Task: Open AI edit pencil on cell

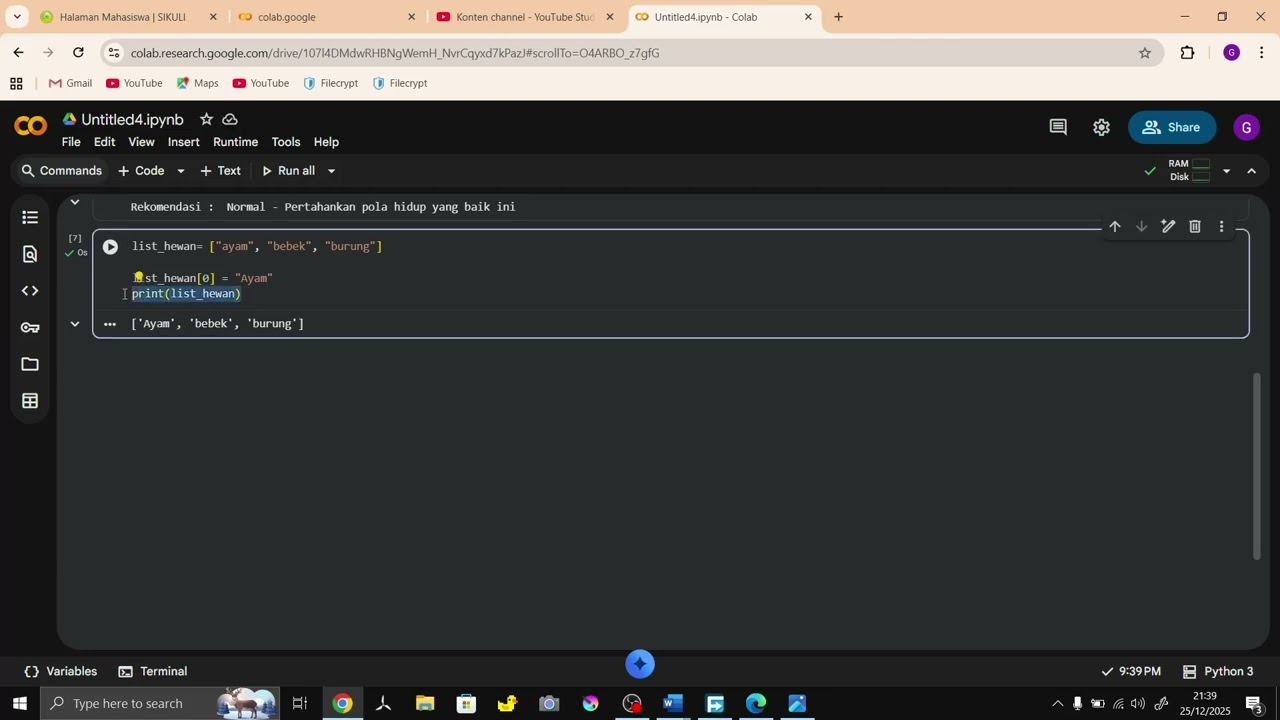Action: tap(1168, 227)
